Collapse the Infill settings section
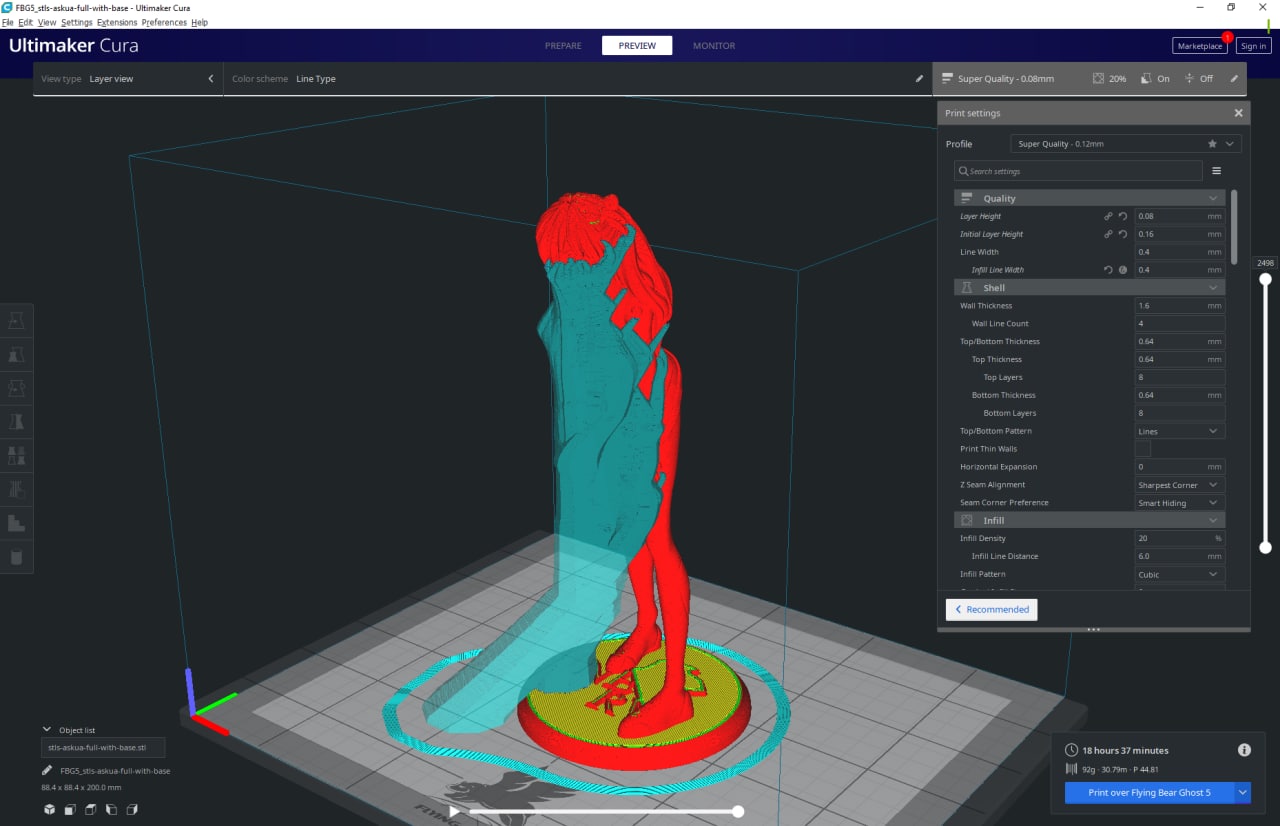 (1089, 520)
